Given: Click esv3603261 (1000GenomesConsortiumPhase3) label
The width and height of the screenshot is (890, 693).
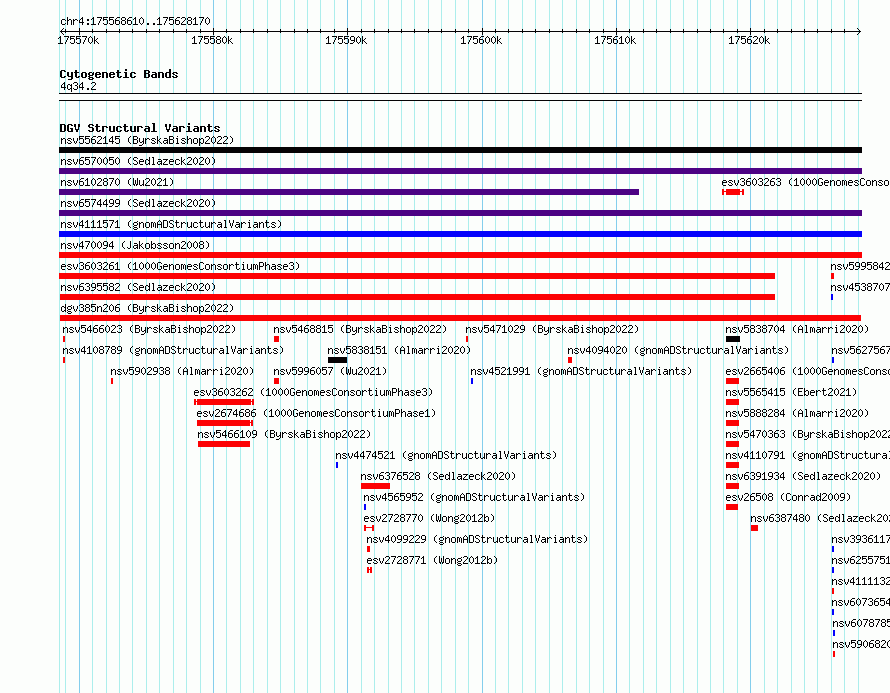Looking at the screenshot, I should pos(180,266).
